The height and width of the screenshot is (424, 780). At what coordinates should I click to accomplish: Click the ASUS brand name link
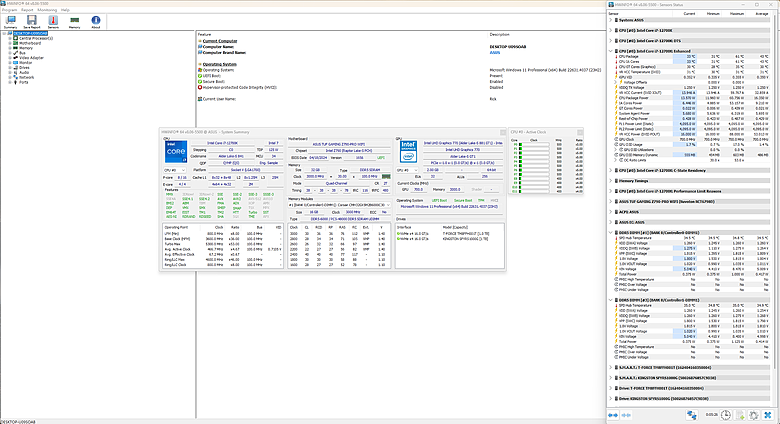click(494, 52)
